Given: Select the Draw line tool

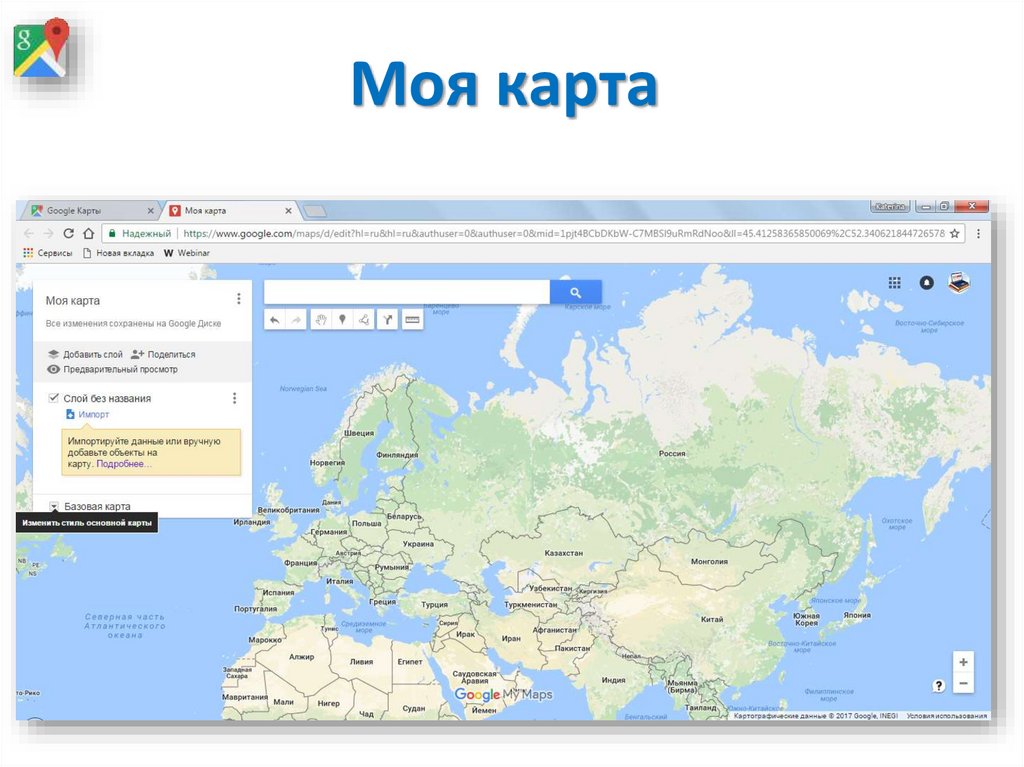Looking at the screenshot, I should tap(364, 319).
